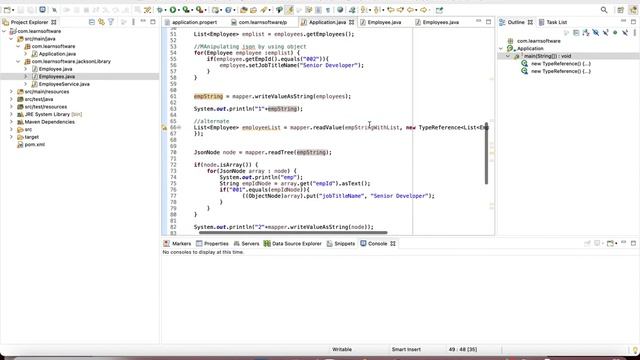Image resolution: width=640 pixels, height=360 pixels.
Task: Click the Open Perspective icon
Action: 620,10
